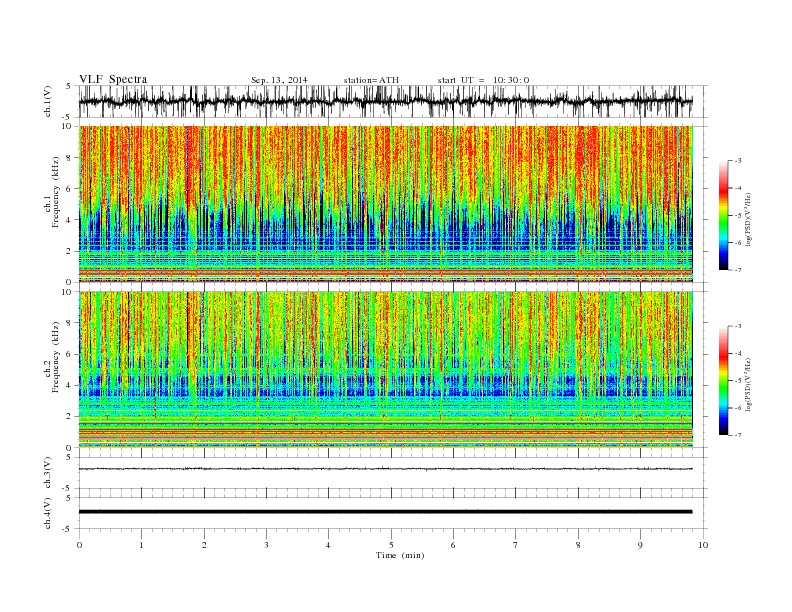The width and height of the screenshot is (792, 612).
Task: Click the 'VLF Spectra' plot title
Action: [113, 79]
